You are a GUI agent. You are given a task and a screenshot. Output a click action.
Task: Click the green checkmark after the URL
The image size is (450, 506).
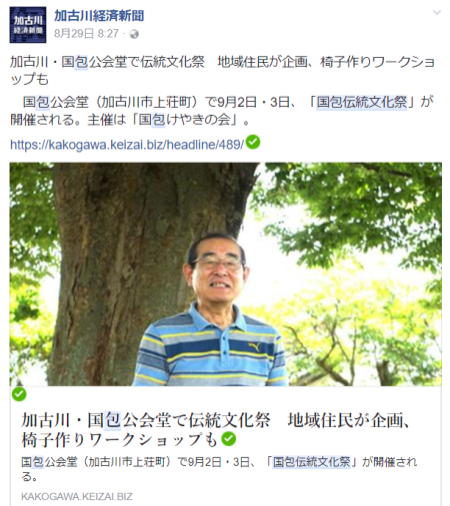(x=253, y=142)
